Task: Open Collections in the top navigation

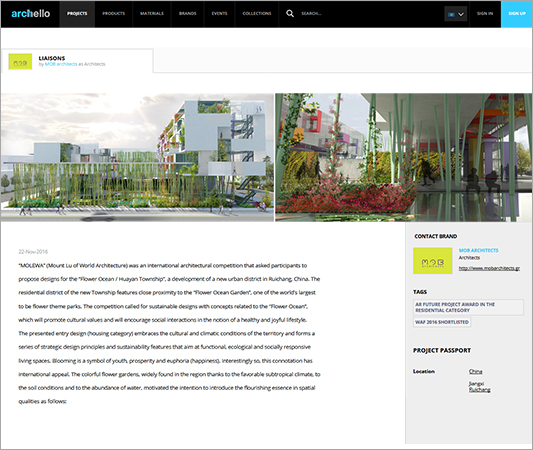Action: pyautogui.click(x=257, y=14)
